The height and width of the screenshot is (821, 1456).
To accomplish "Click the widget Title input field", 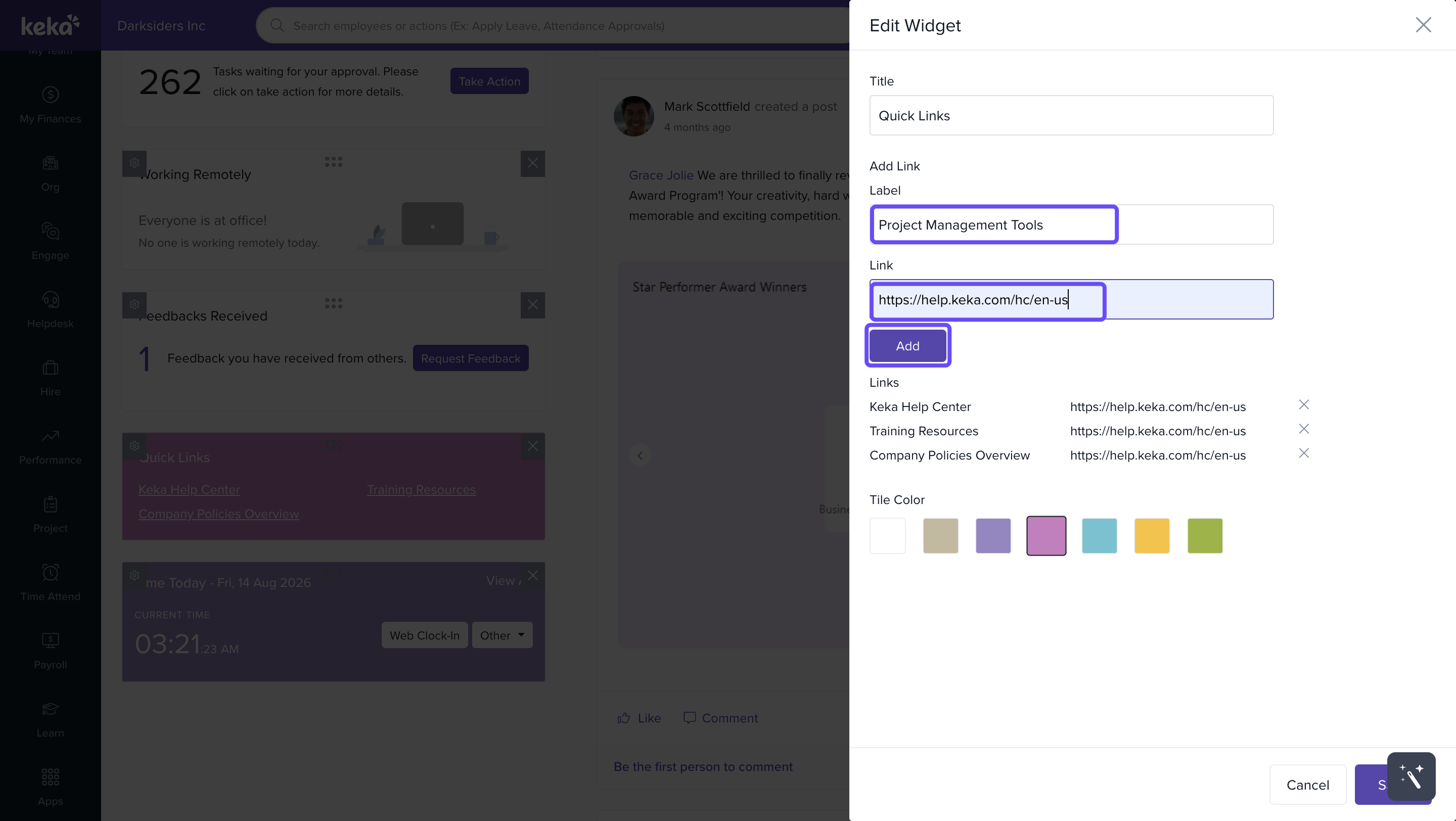I will click(x=1071, y=115).
